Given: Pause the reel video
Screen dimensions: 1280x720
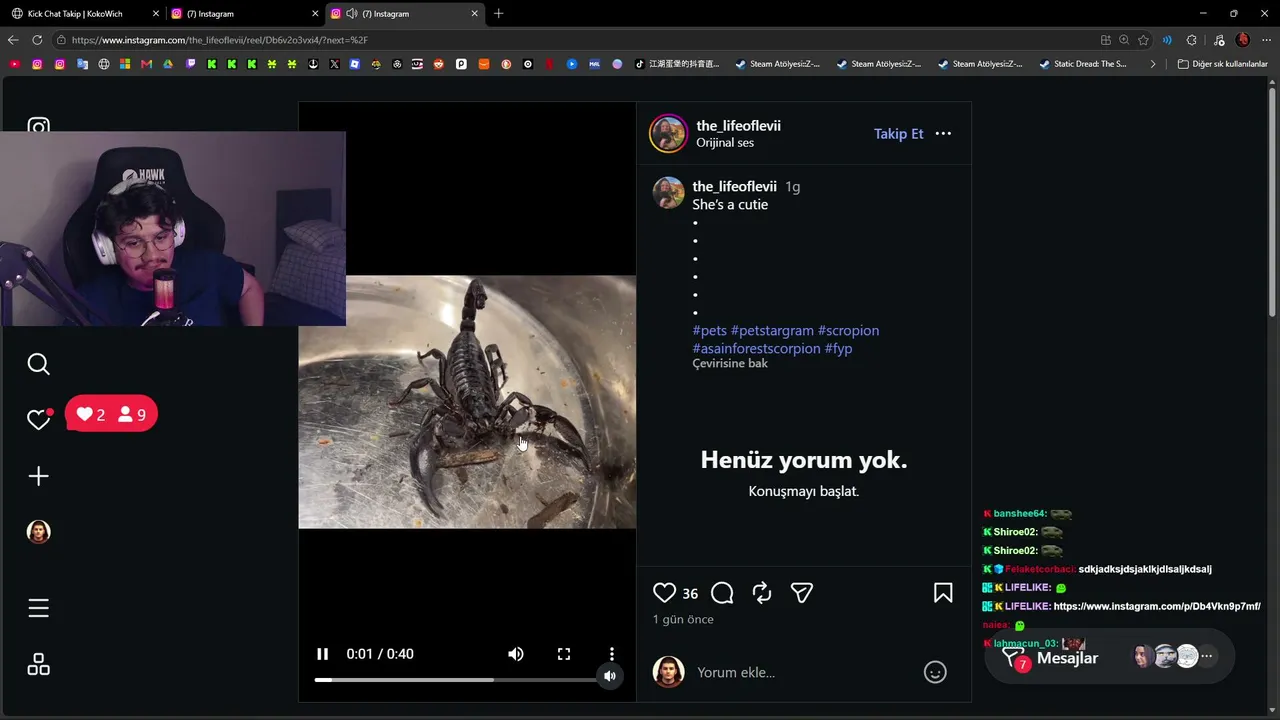Looking at the screenshot, I should [x=322, y=654].
